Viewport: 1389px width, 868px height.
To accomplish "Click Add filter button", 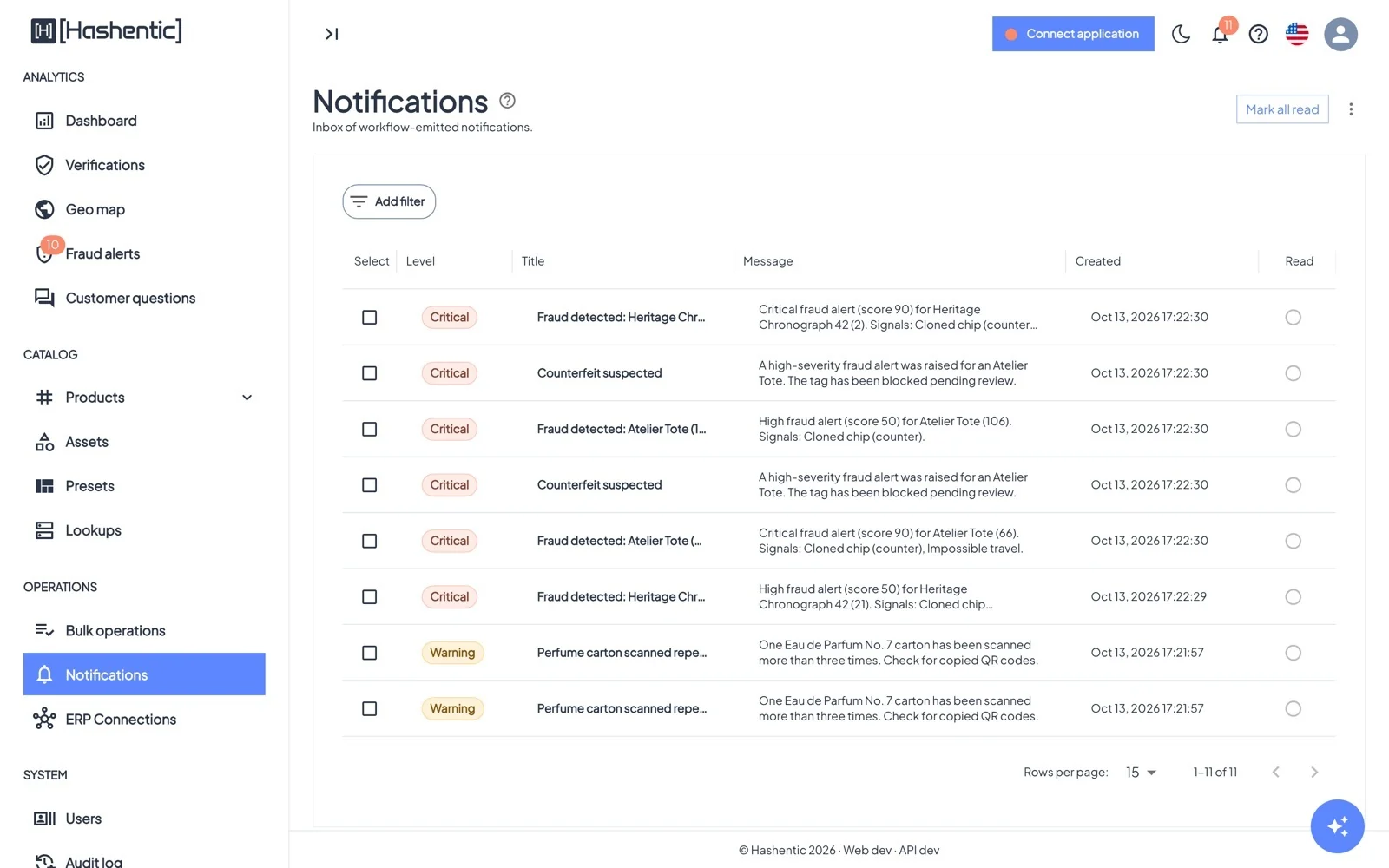I will pyautogui.click(x=389, y=201).
